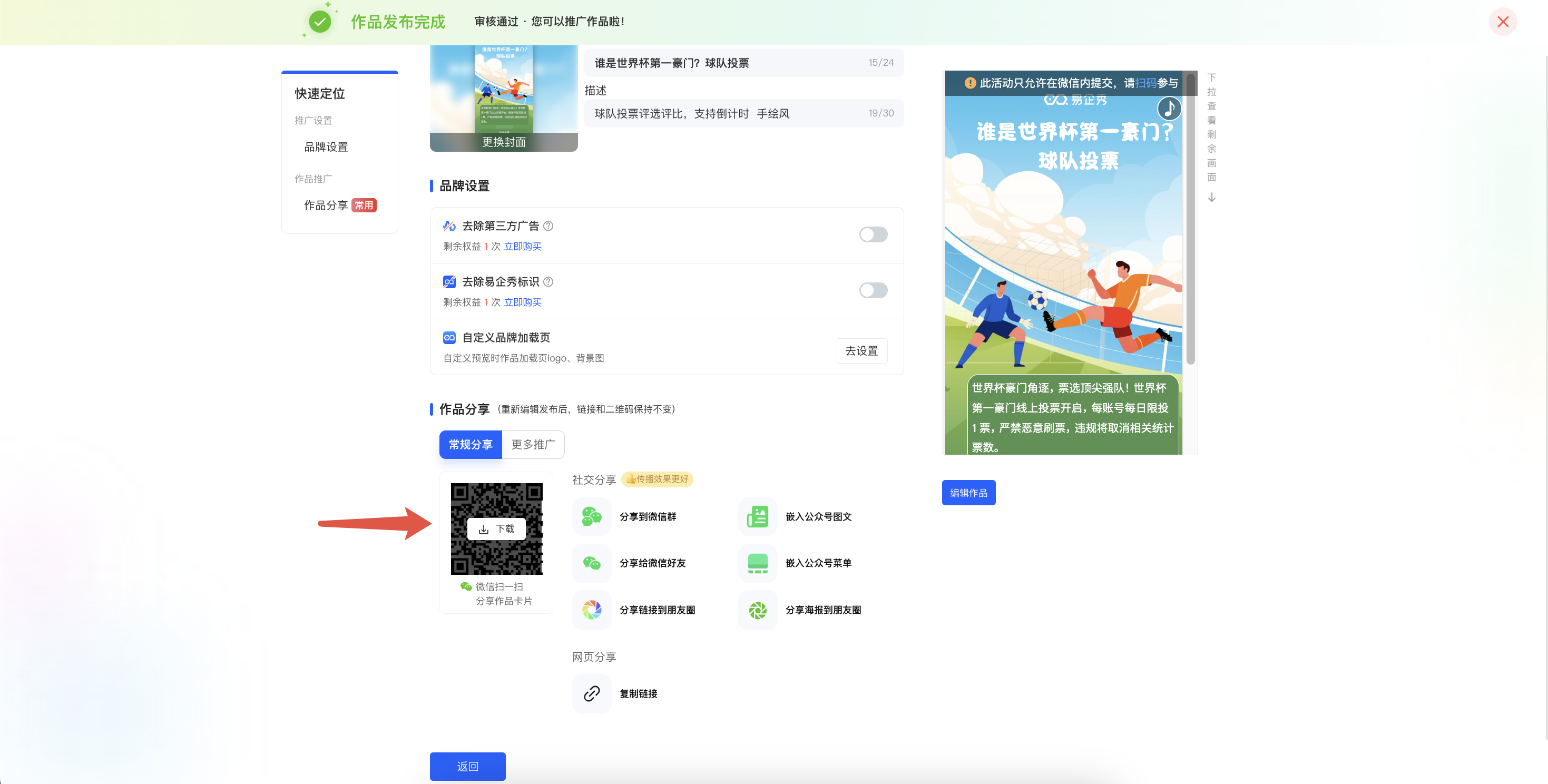Toggle the music note icon in preview
Image resolution: width=1548 pixels, height=784 pixels.
(x=1169, y=109)
